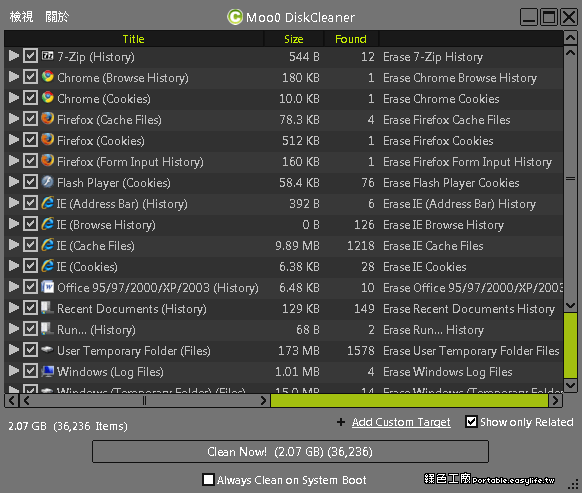The height and width of the screenshot is (493, 582).
Task: Uncheck the Run... (History) checkbox
Action: [x=30, y=329]
